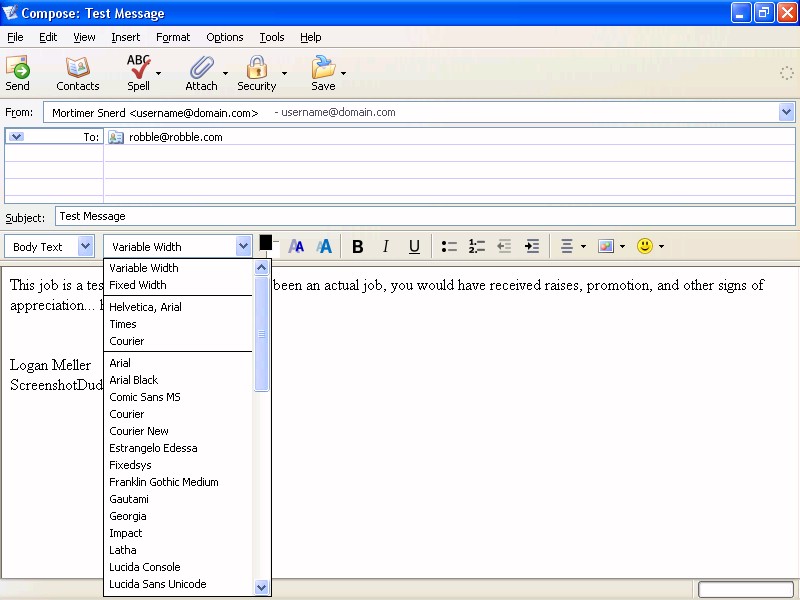
Task: Open the Help menu
Action: click(x=311, y=37)
